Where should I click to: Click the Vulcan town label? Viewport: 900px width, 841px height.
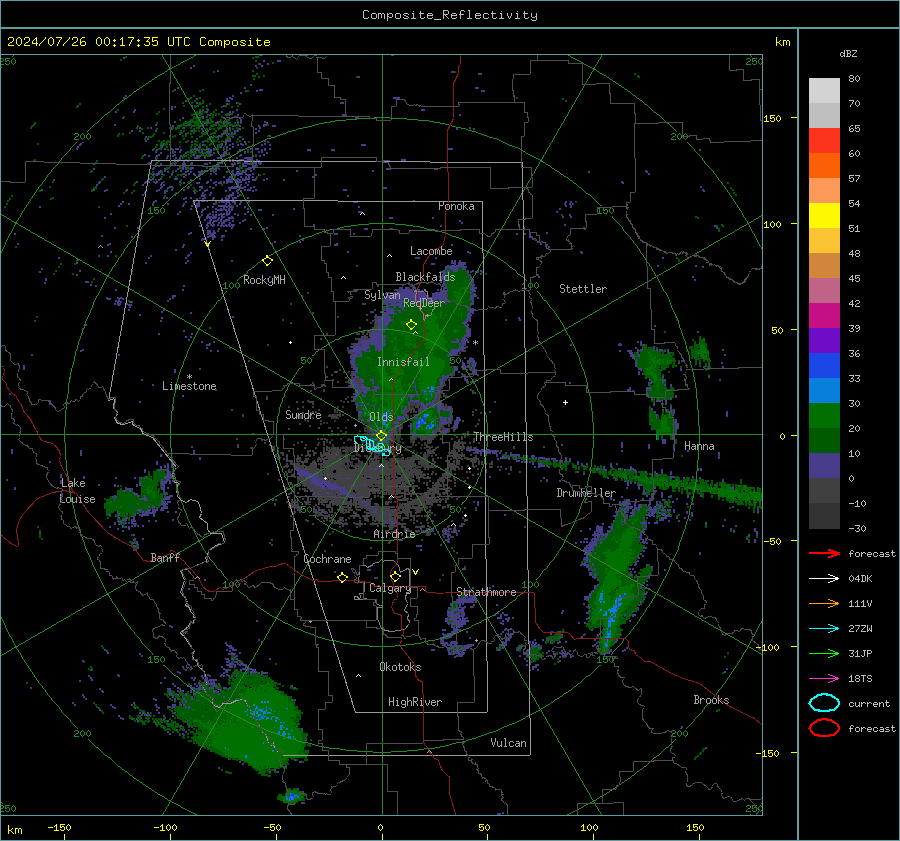click(x=508, y=743)
